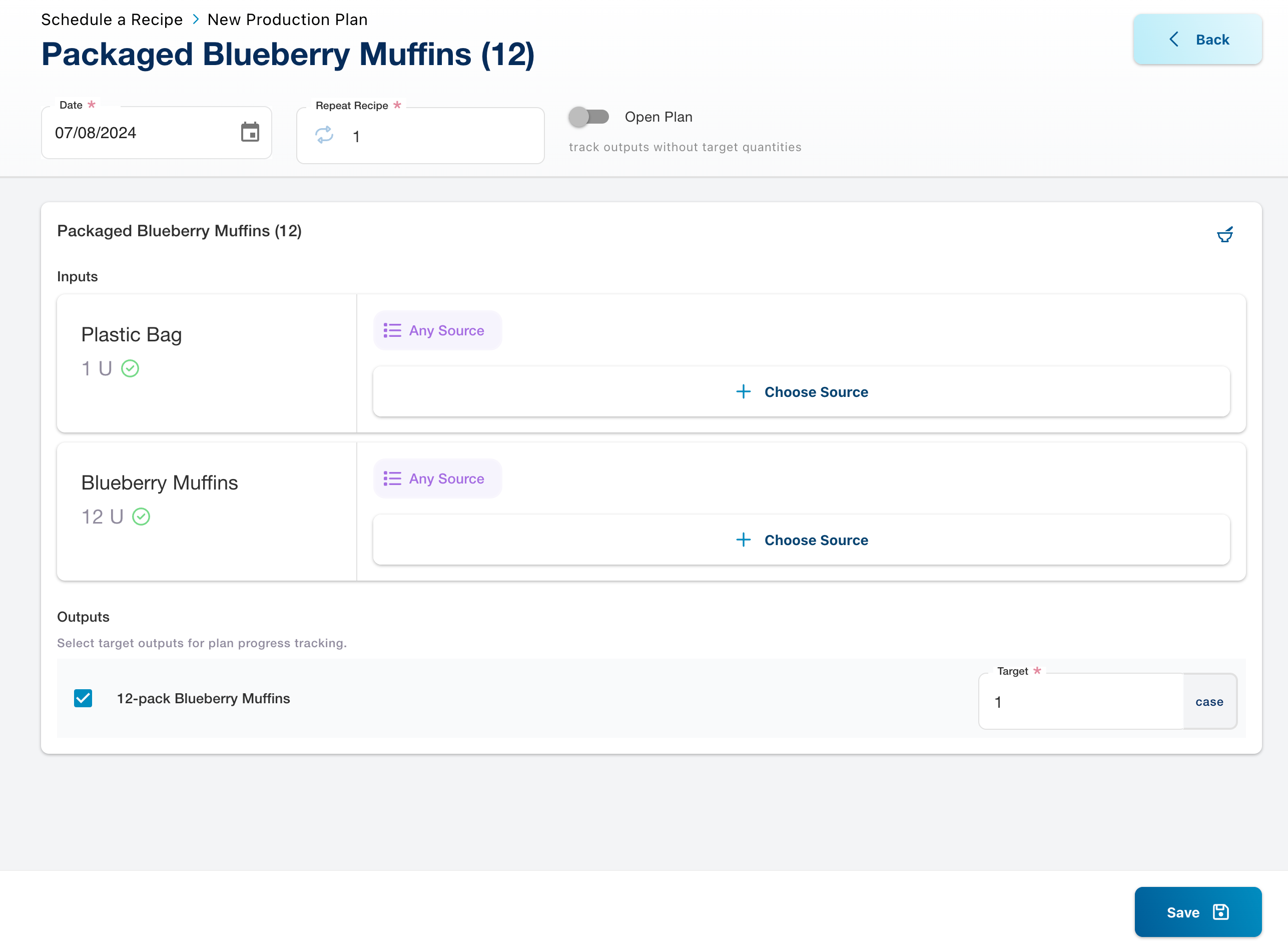The image size is (1288, 950).
Task: Click the floppy disk icon on Save
Action: (x=1221, y=912)
